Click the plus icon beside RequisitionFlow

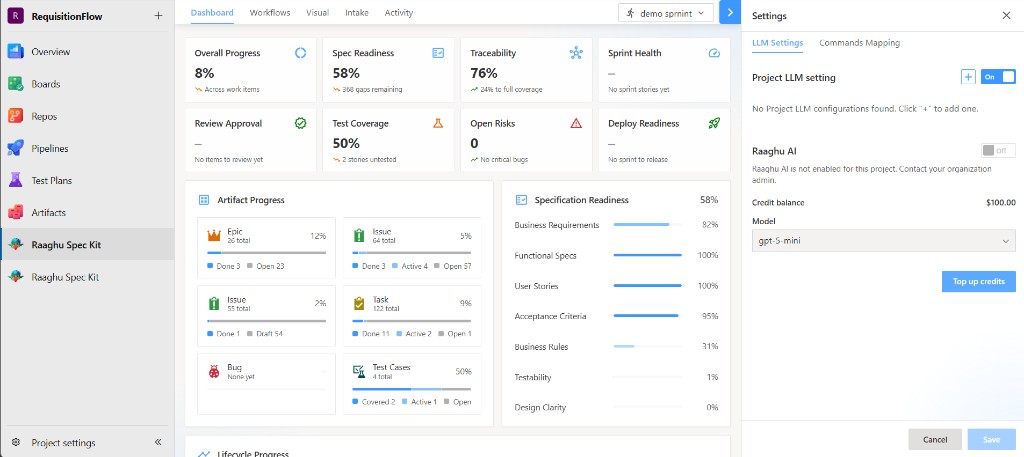pos(158,16)
